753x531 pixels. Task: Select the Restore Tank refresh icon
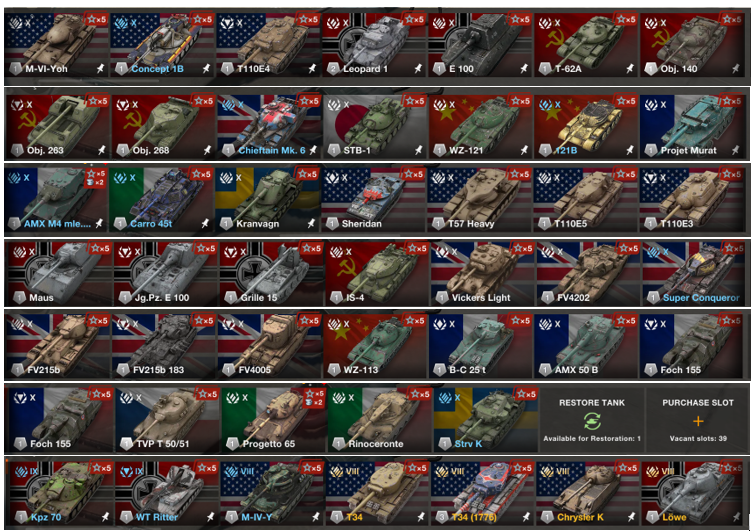(x=592, y=421)
